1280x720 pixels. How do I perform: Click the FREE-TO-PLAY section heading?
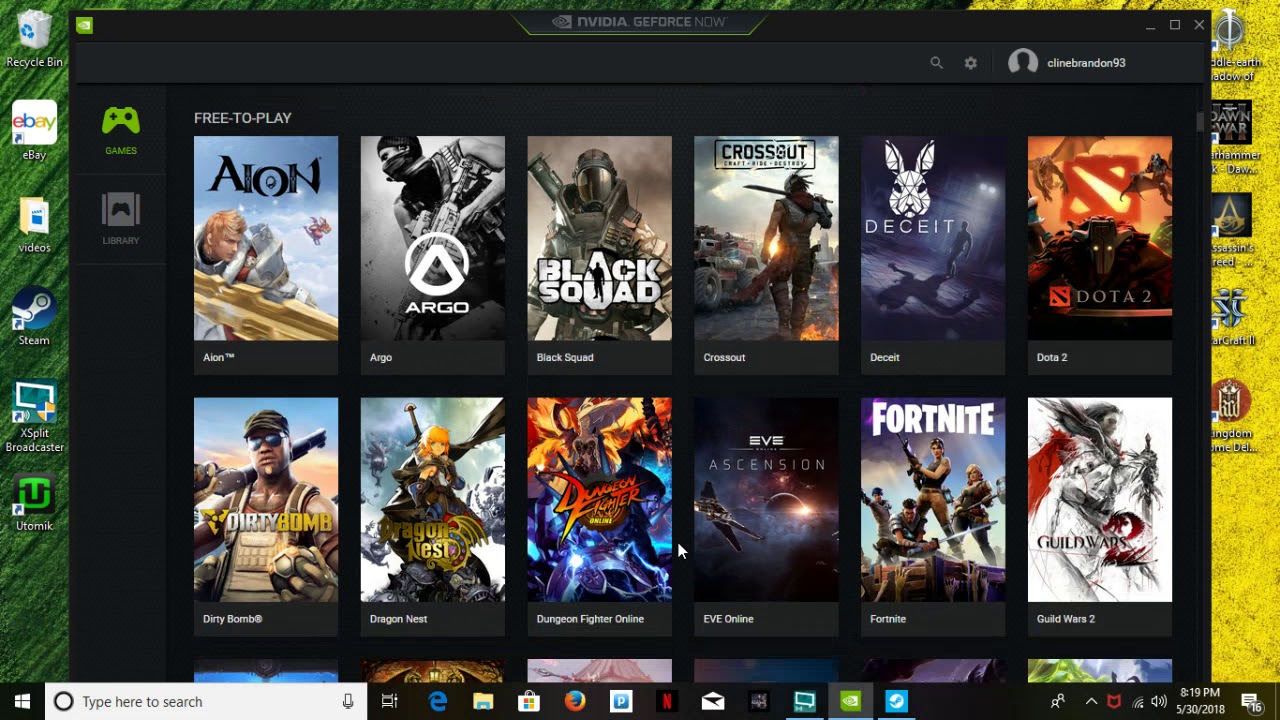point(243,118)
